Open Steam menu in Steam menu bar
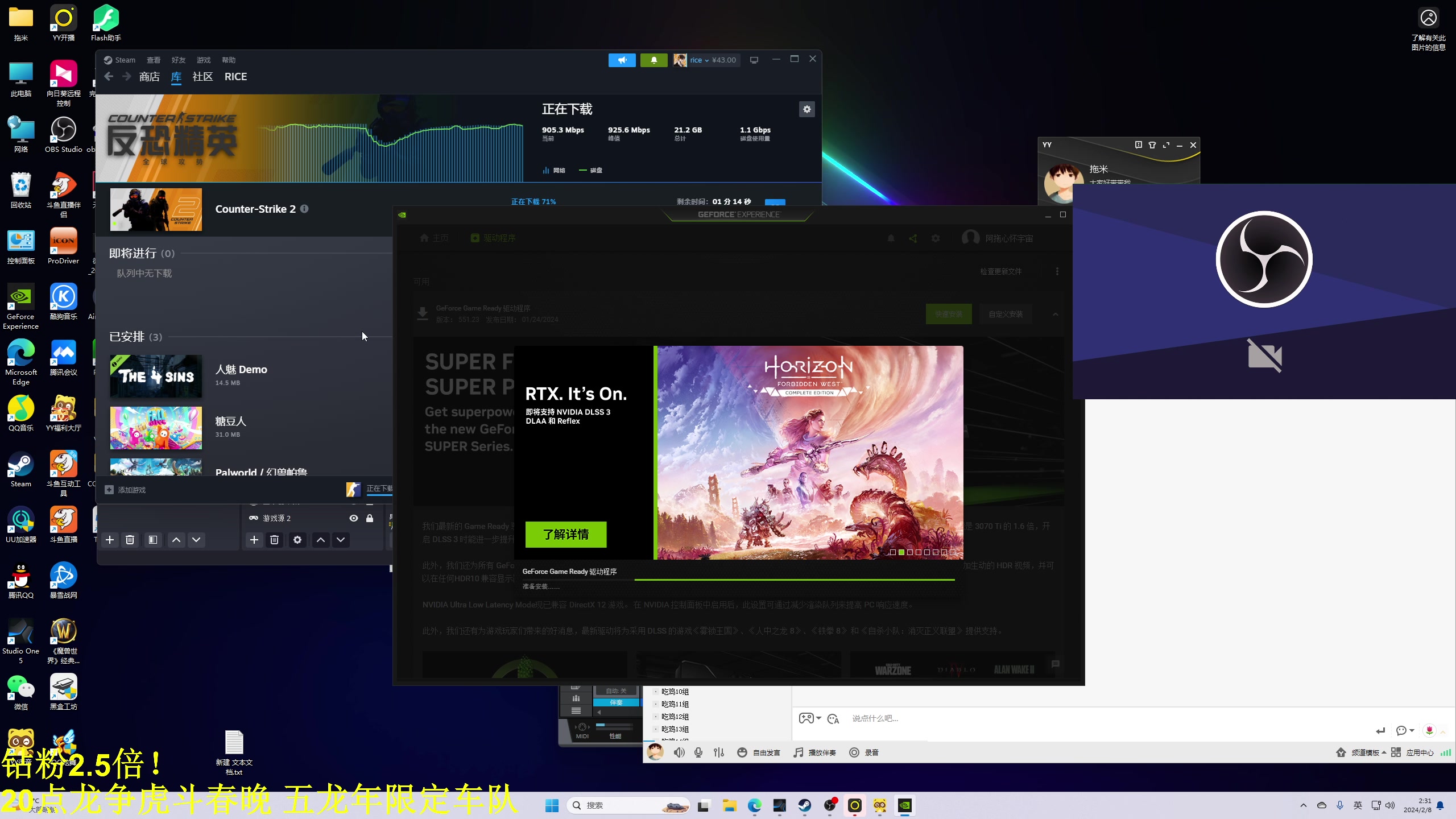This screenshot has height=819, width=1456. 119,60
